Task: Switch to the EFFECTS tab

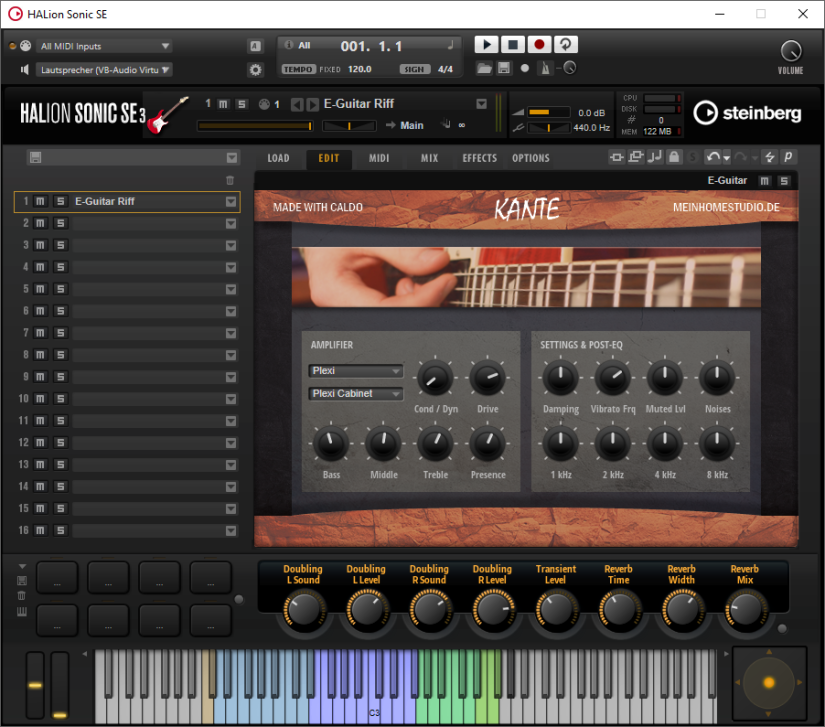Action: pyautogui.click(x=479, y=158)
